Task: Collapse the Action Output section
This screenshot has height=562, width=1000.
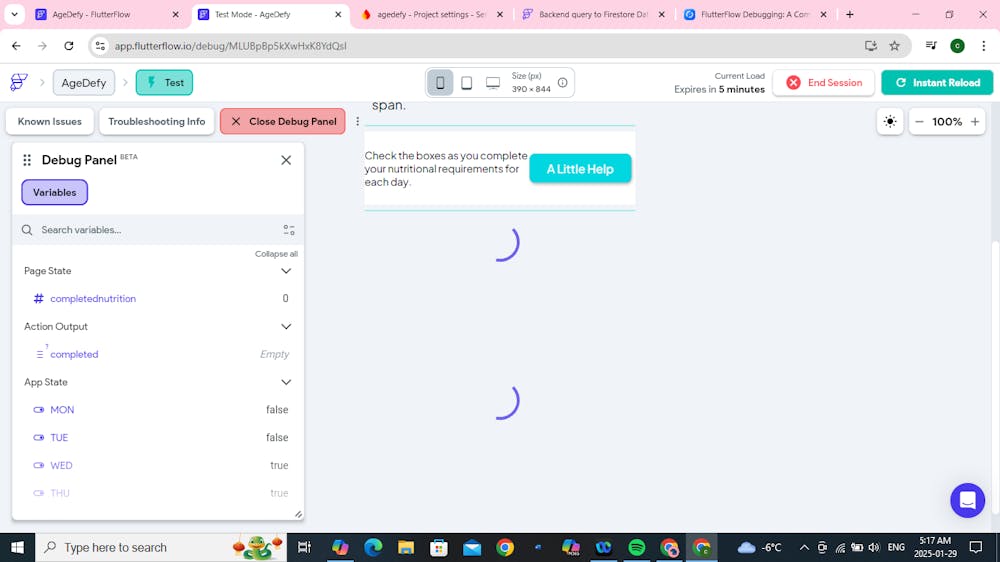Action: [286, 327]
